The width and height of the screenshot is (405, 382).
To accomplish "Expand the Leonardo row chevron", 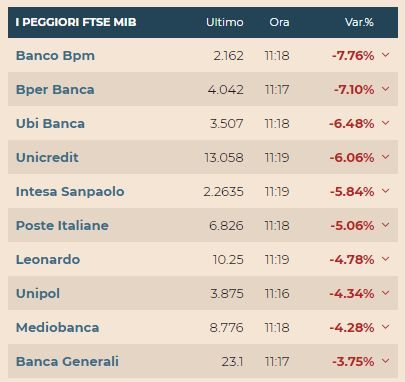I will coord(385,259).
